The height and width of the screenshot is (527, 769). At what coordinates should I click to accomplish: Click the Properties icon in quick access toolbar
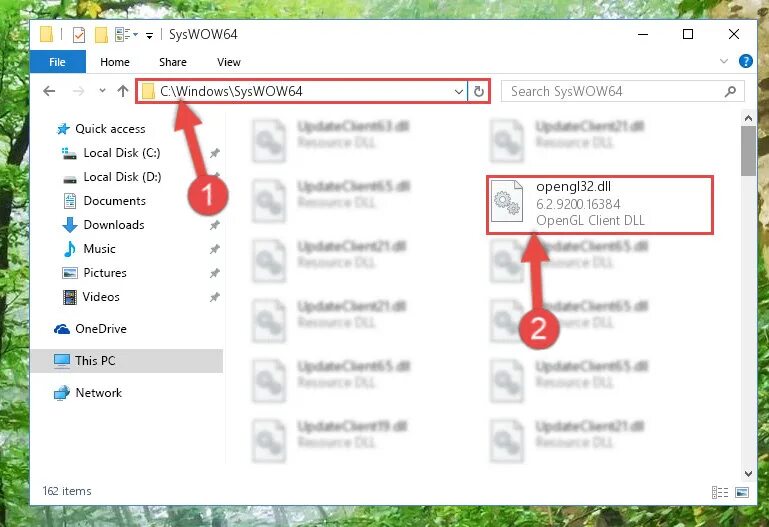point(79,34)
